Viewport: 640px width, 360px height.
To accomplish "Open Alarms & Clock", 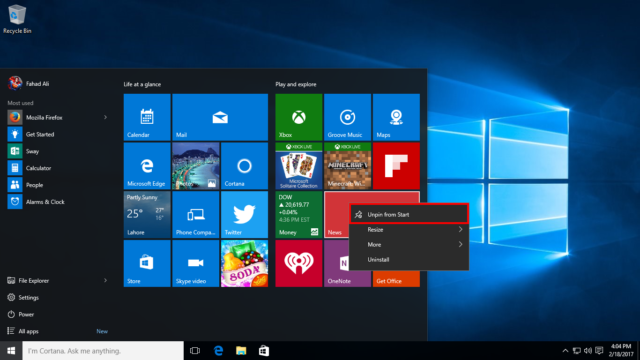I will click(57, 202).
